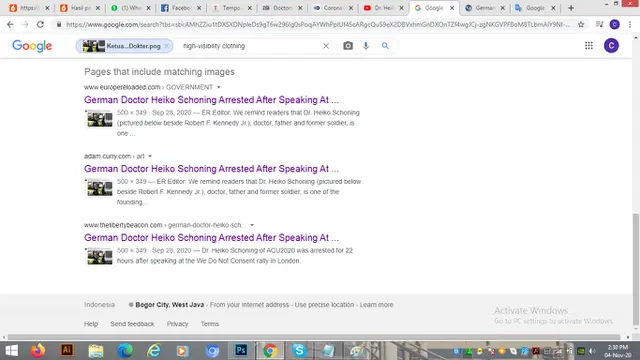This screenshot has width=640, height=360.
Task: Open Photoshop from the taskbar
Action: (x=241, y=350)
